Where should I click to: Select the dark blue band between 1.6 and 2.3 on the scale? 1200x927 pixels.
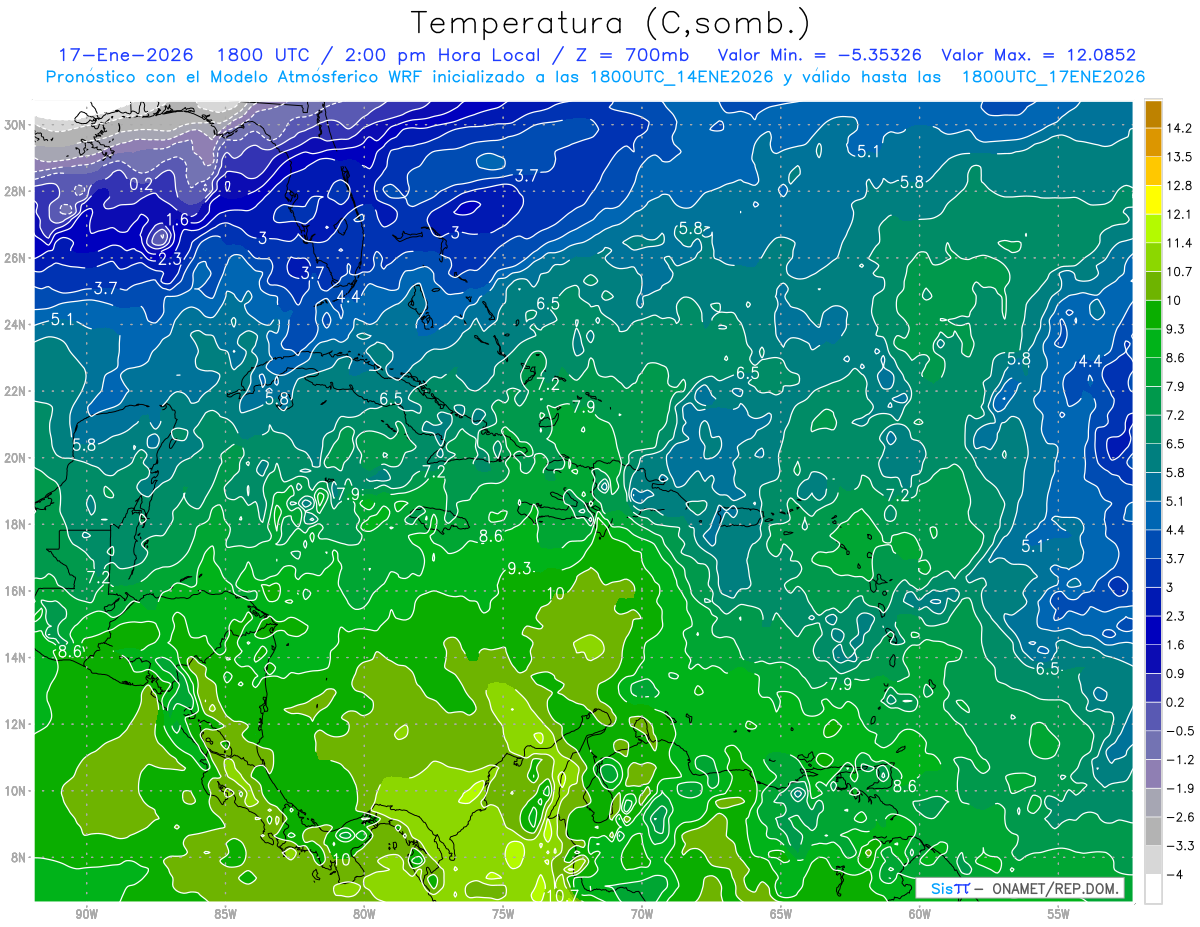(1153, 630)
